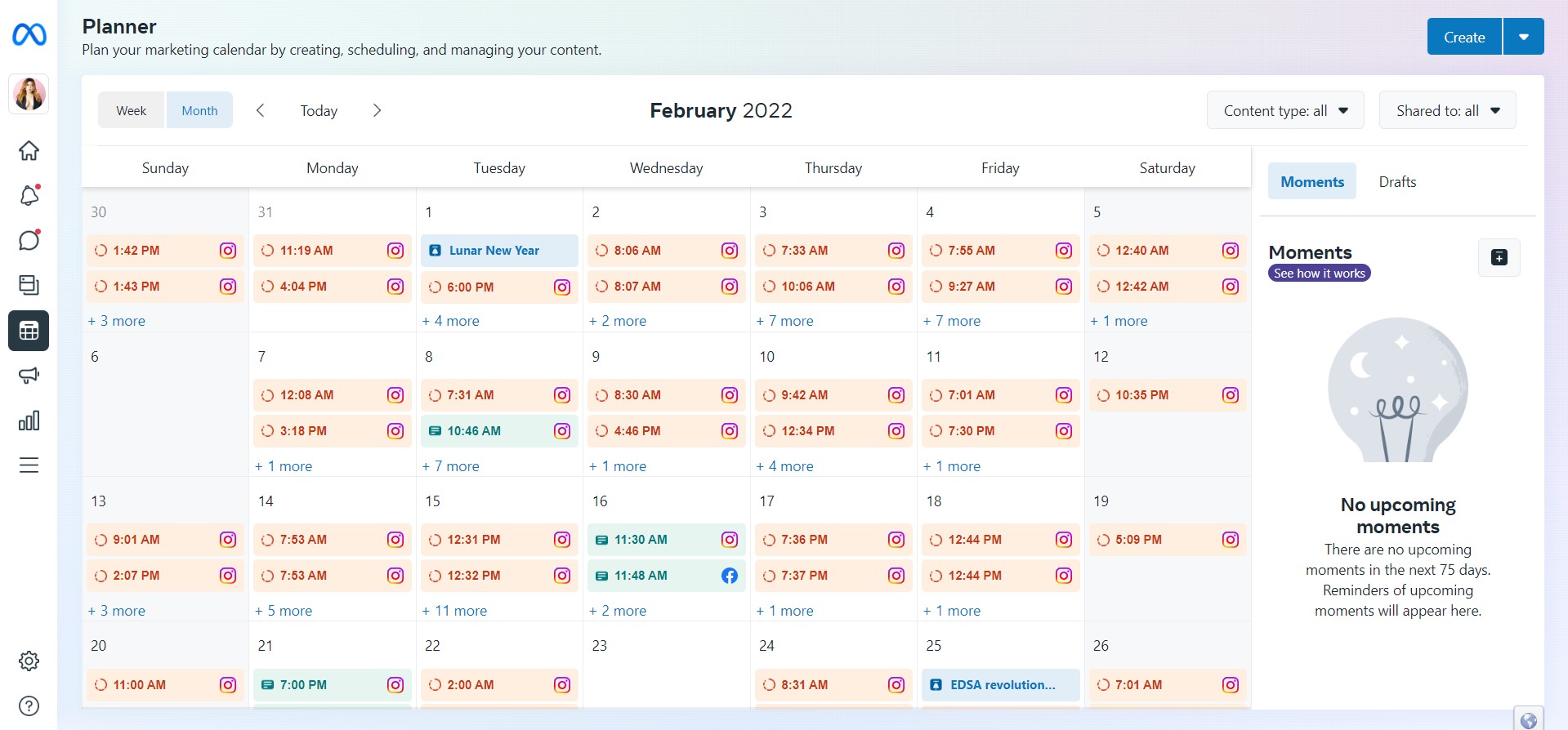The width and height of the screenshot is (1568, 730).
Task: Expand + 2 more on February 16
Action: (x=618, y=611)
